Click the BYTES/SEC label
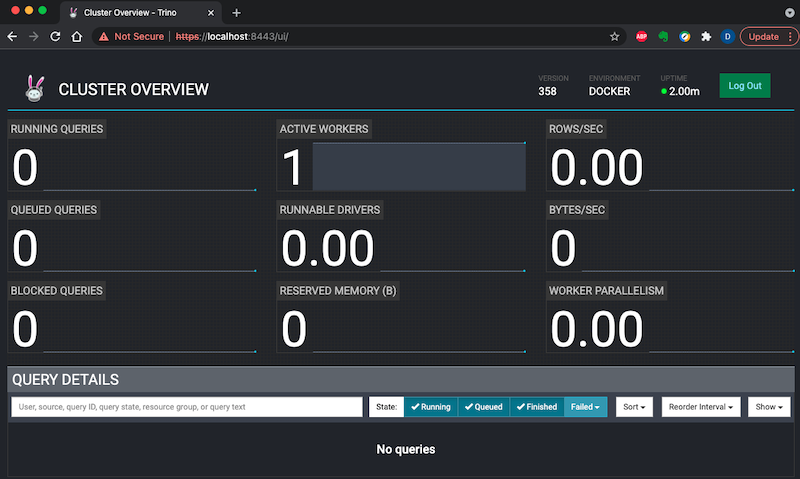The height and width of the screenshot is (479, 800). (x=577, y=210)
